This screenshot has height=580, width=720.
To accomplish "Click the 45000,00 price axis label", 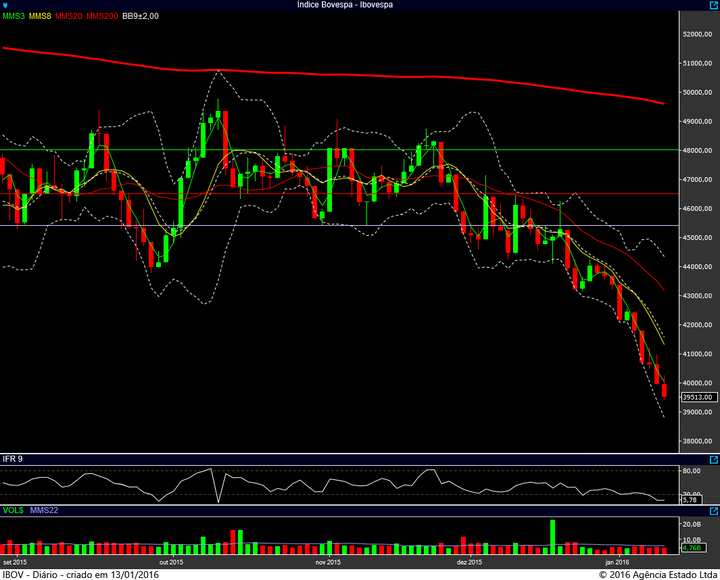I will (x=698, y=238).
